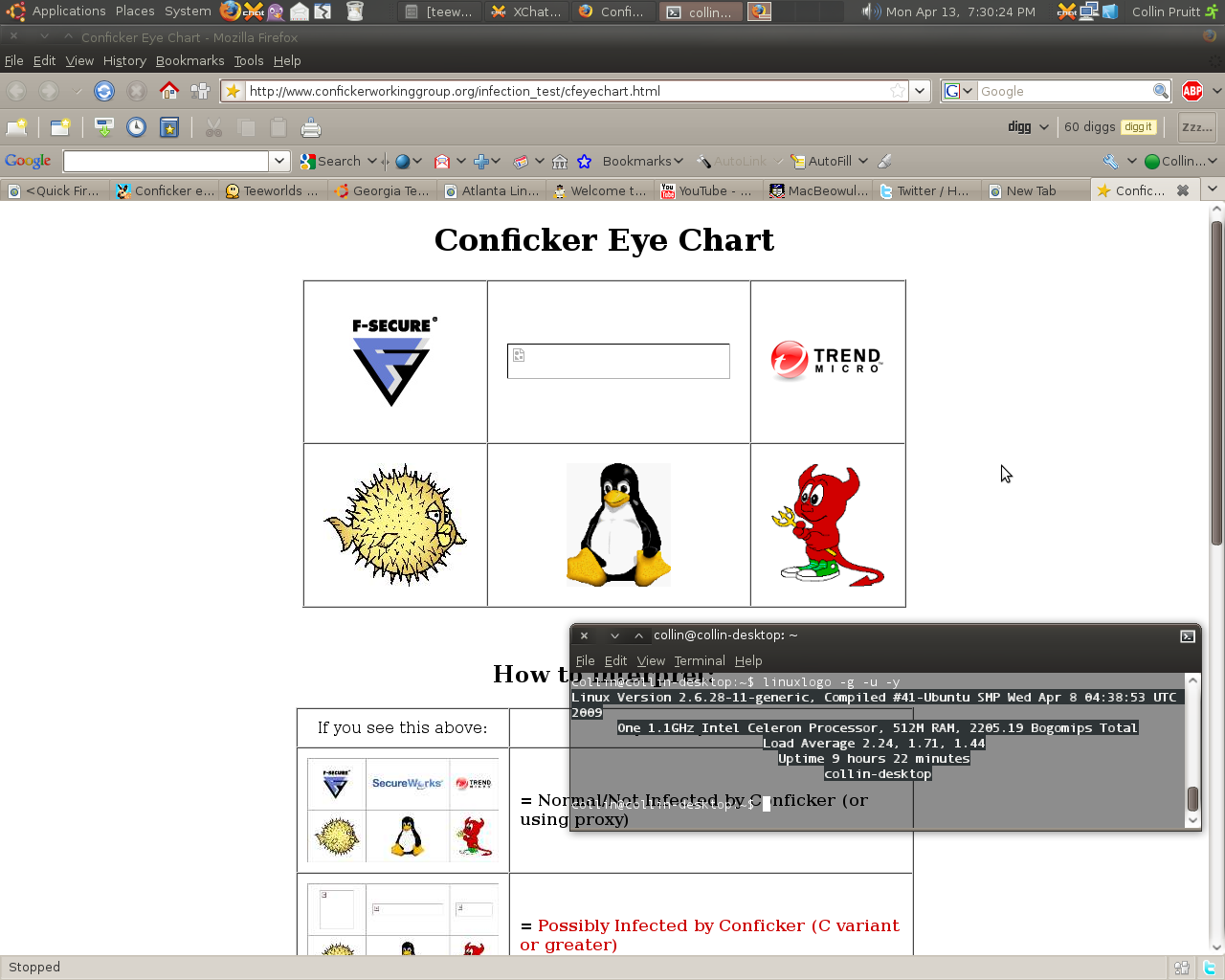Click the search magnifier icon in the Google box
This screenshot has width=1225, height=980.
[1161, 91]
